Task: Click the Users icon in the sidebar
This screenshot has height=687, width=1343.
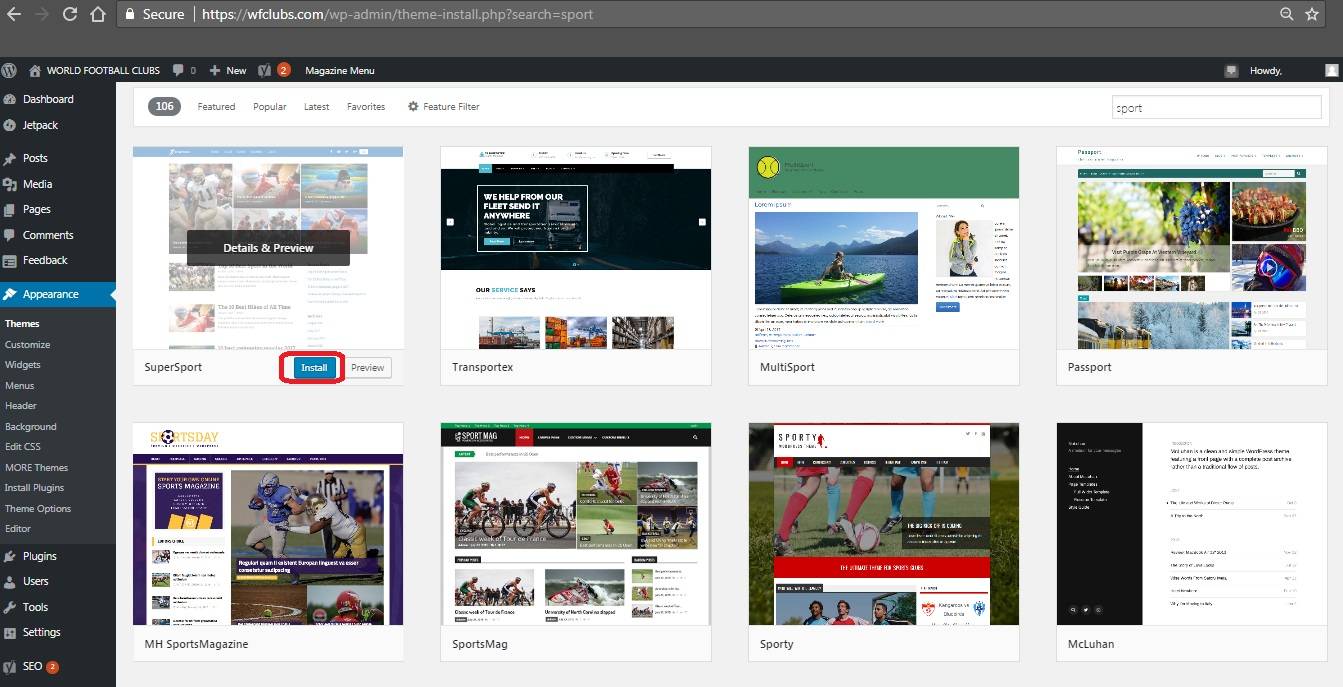Action: [x=10, y=581]
